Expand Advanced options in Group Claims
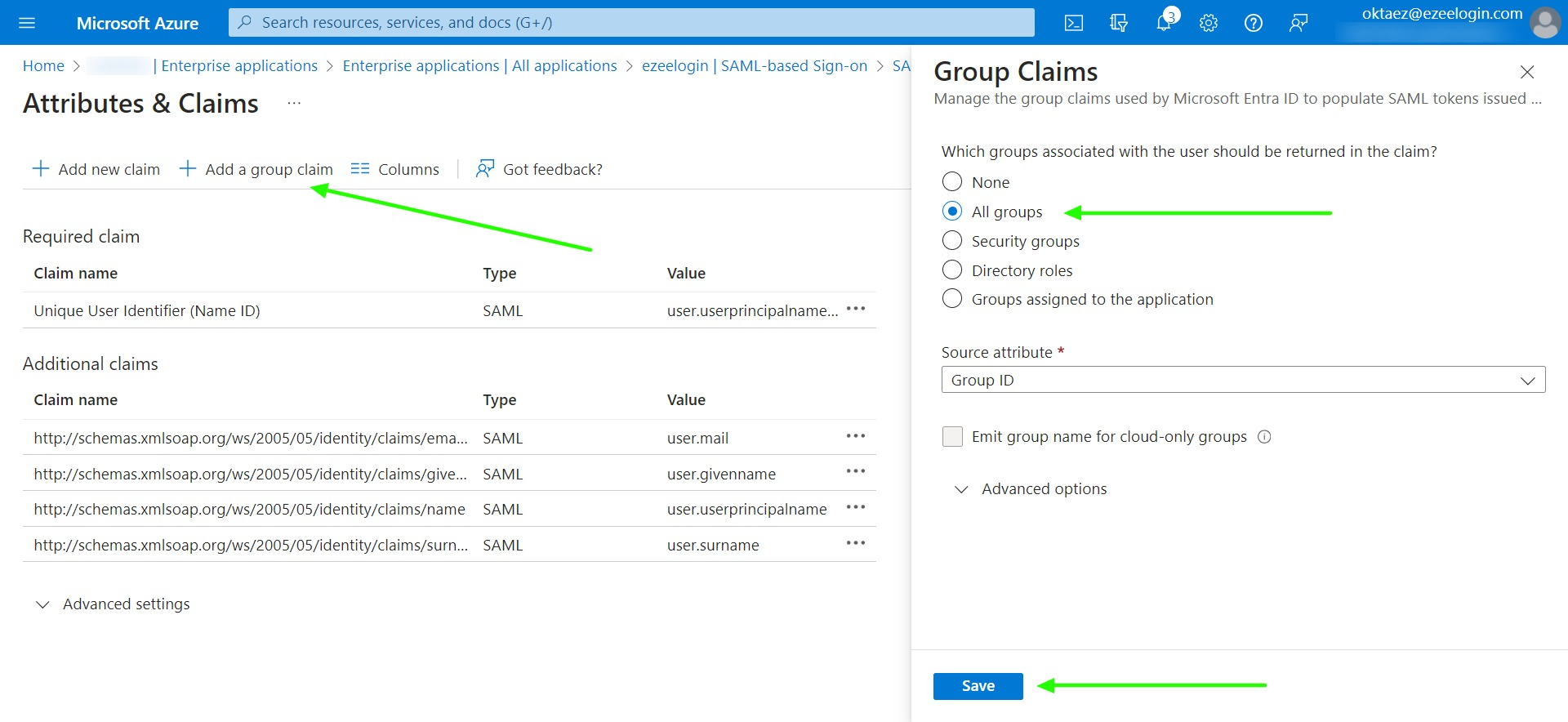 (1031, 489)
